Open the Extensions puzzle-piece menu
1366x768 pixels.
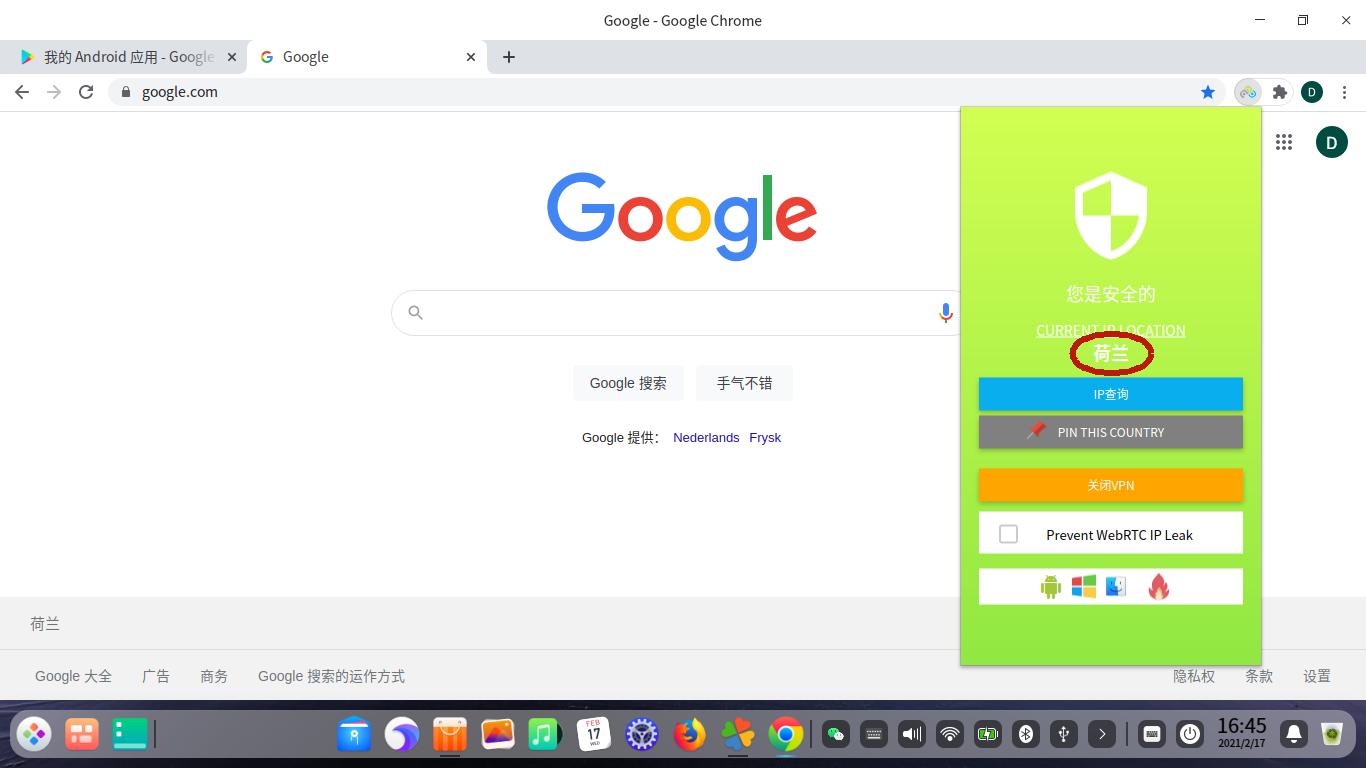pos(1279,92)
